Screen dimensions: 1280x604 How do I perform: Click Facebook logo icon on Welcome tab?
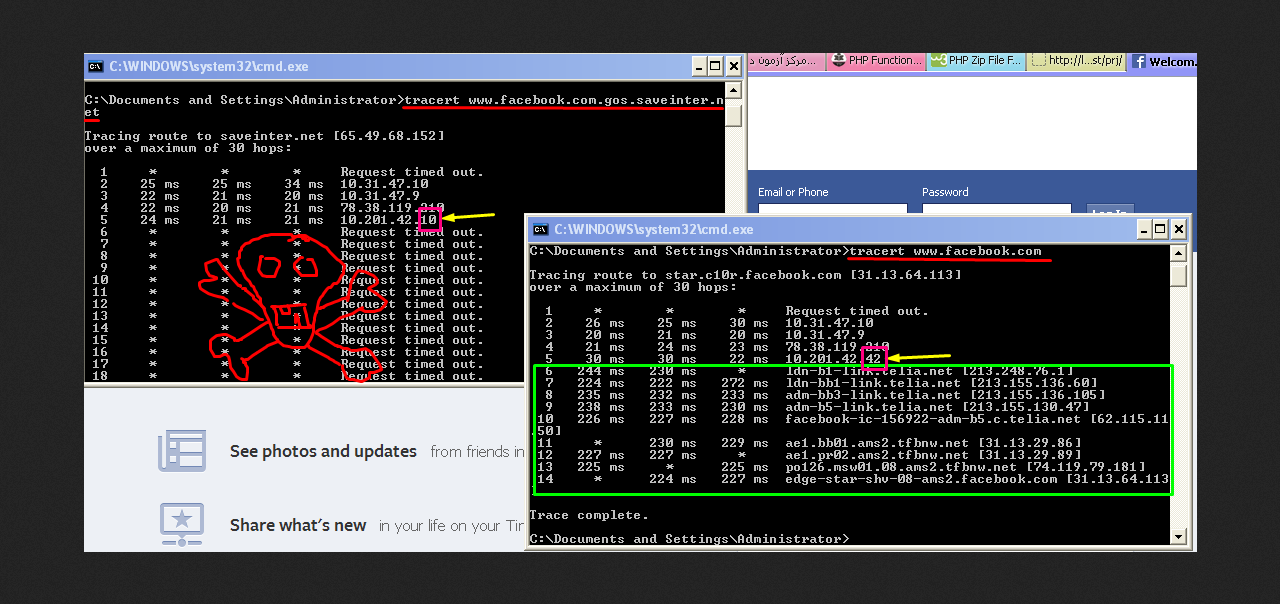click(x=1139, y=61)
